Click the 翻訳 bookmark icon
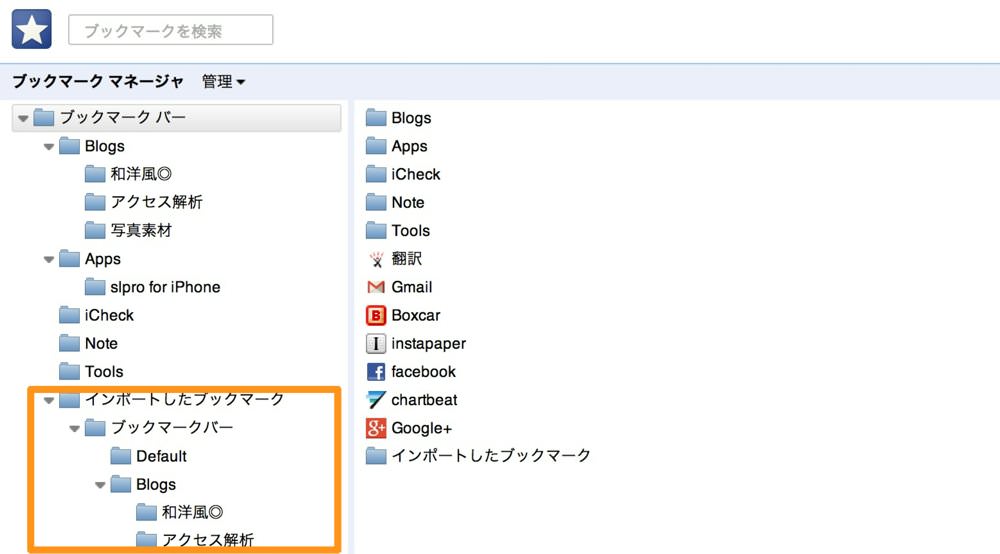This screenshot has height=554, width=1000. 376,259
